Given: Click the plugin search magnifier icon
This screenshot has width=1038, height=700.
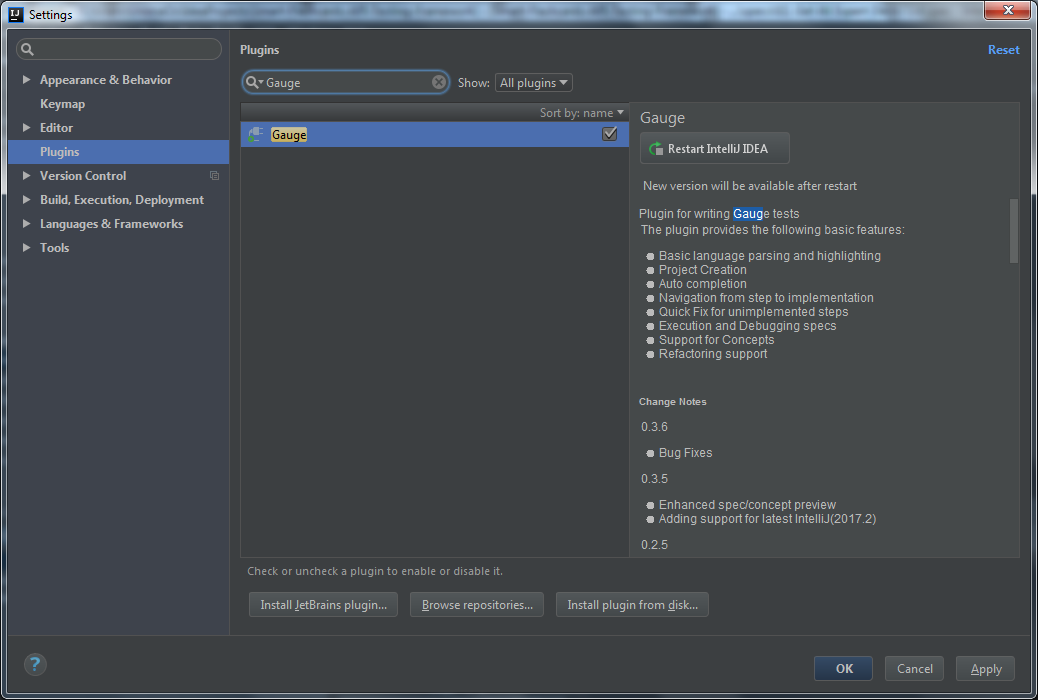Looking at the screenshot, I should pyautogui.click(x=254, y=82).
